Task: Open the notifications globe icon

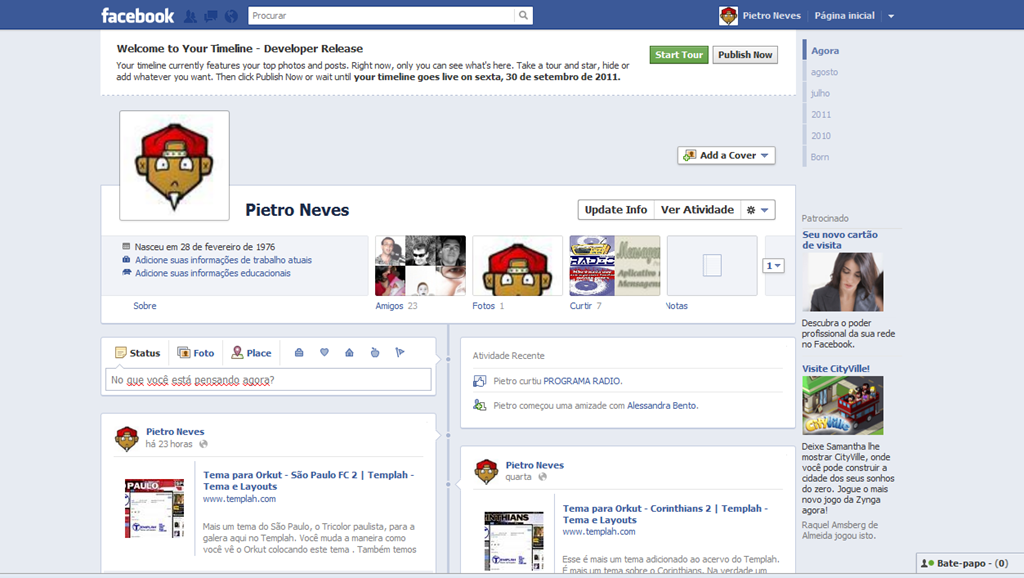Action: pyautogui.click(x=231, y=16)
